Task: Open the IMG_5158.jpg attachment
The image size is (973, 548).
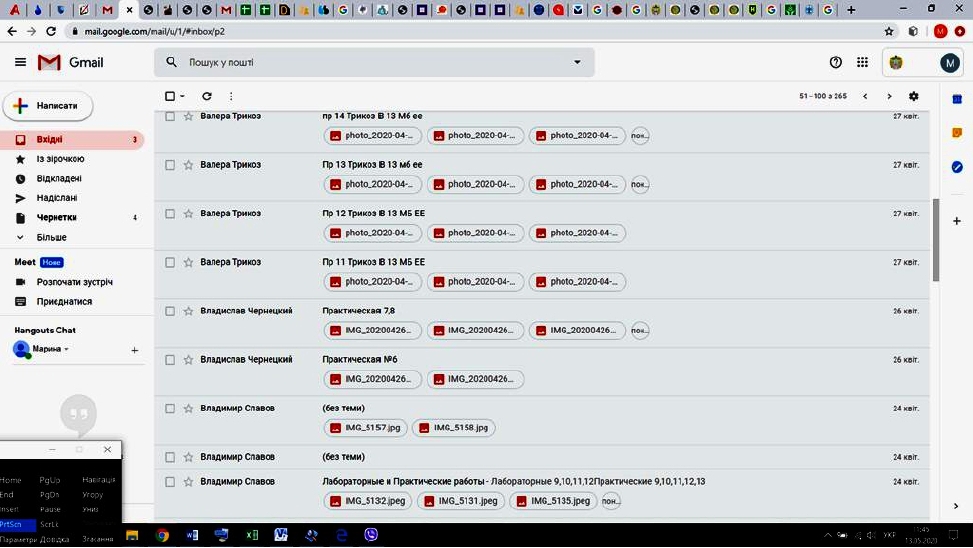Action: pyautogui.click(x=454, y=428)
